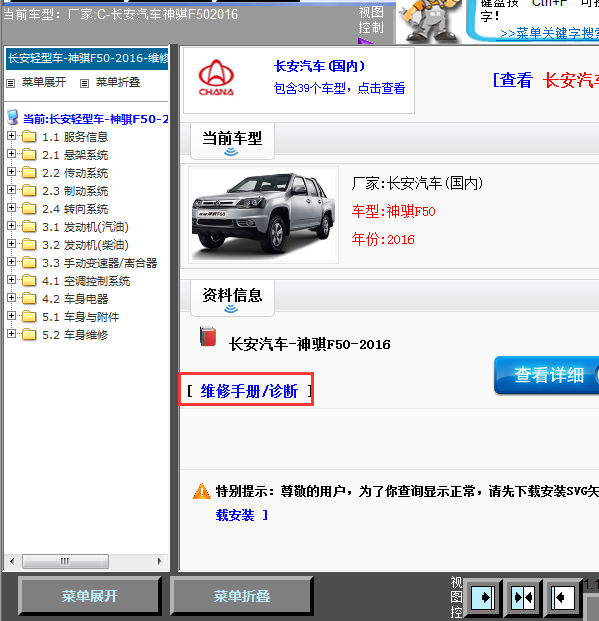The width and height of the screenshot is (599, 621).
Task: Click folder icon for 2.4 转向系统
Action: click(29, 209)
